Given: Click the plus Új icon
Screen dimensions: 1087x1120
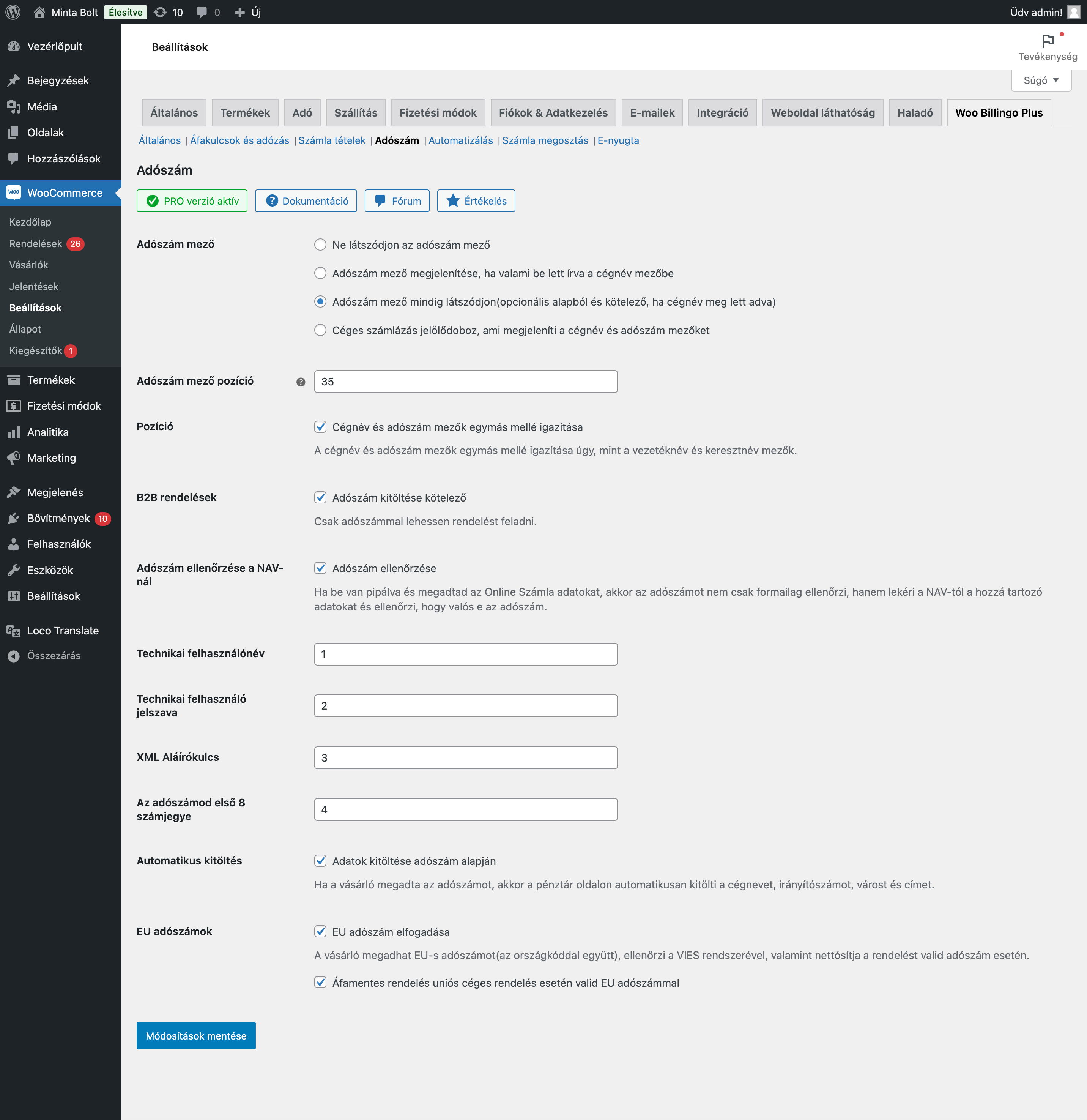Looking at the screenshot, I should 239,12.
